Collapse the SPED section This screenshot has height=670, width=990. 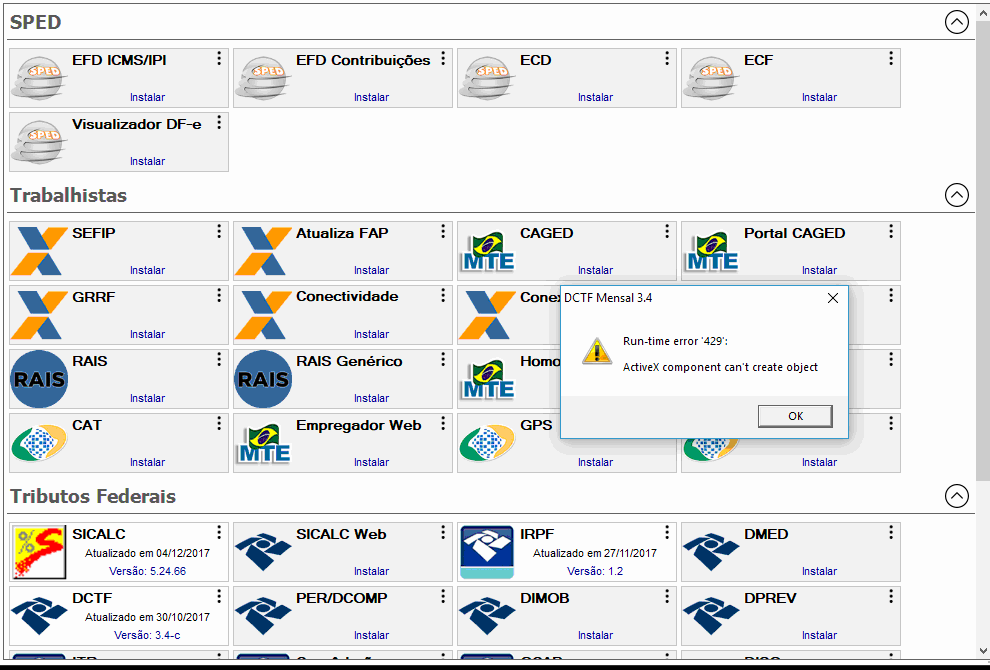point(957,23)
